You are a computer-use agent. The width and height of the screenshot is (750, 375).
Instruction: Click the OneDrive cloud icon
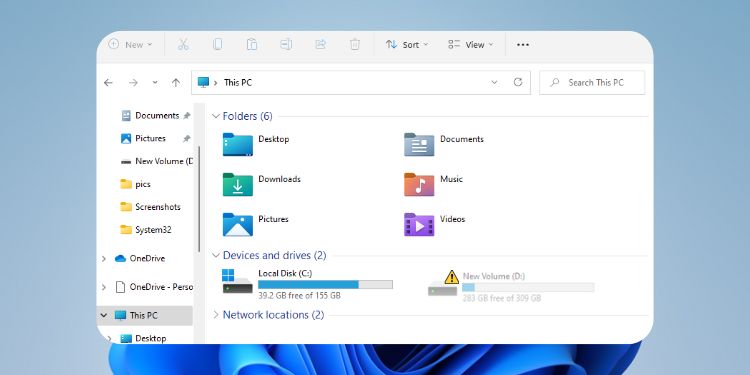pos(121,258)
